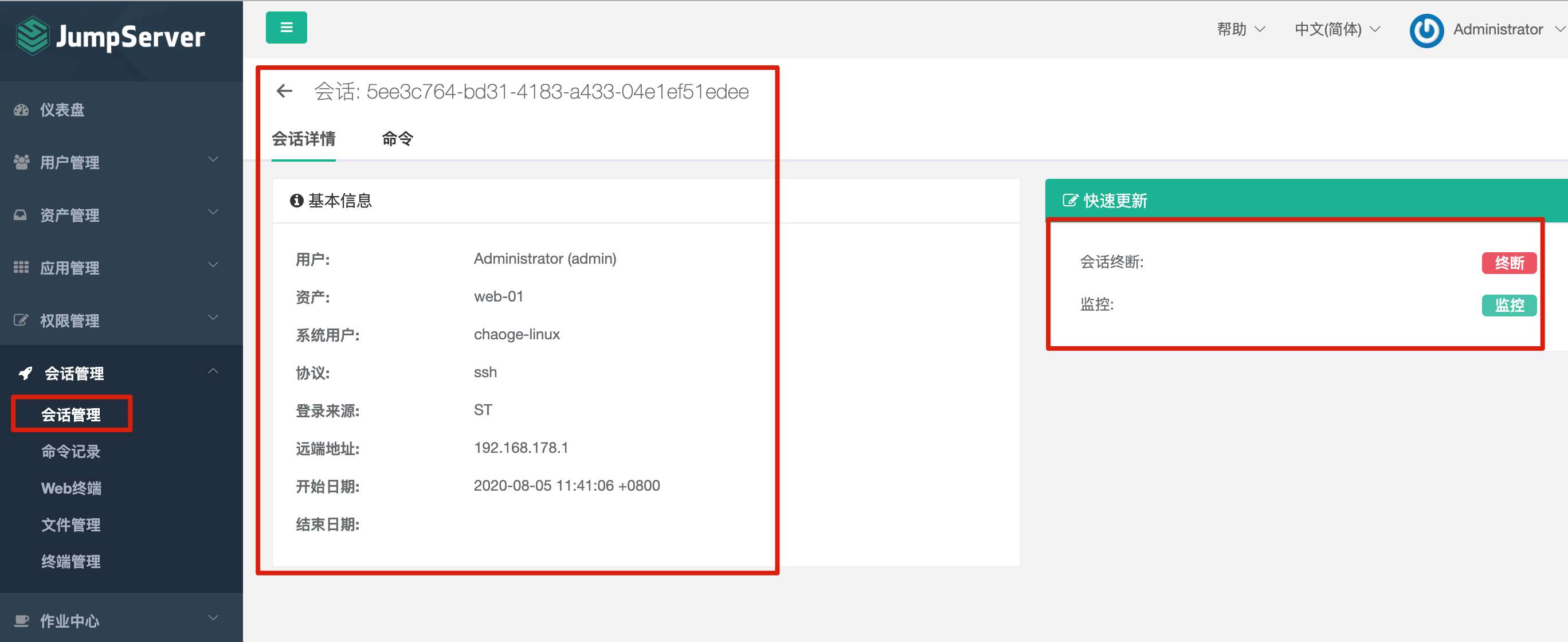Expand the 作业中心 menu chevron
This screenshot has width=1568, height=642.
(x=213, y=618)
